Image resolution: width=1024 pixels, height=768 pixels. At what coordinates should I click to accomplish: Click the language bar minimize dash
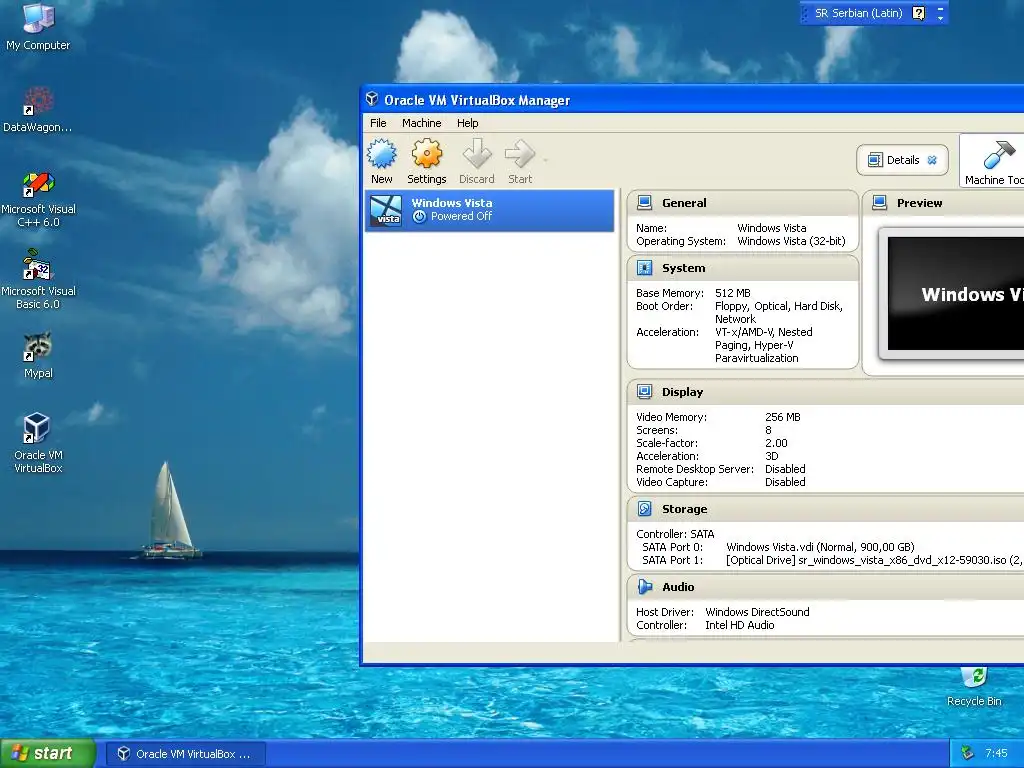point(940,8)
